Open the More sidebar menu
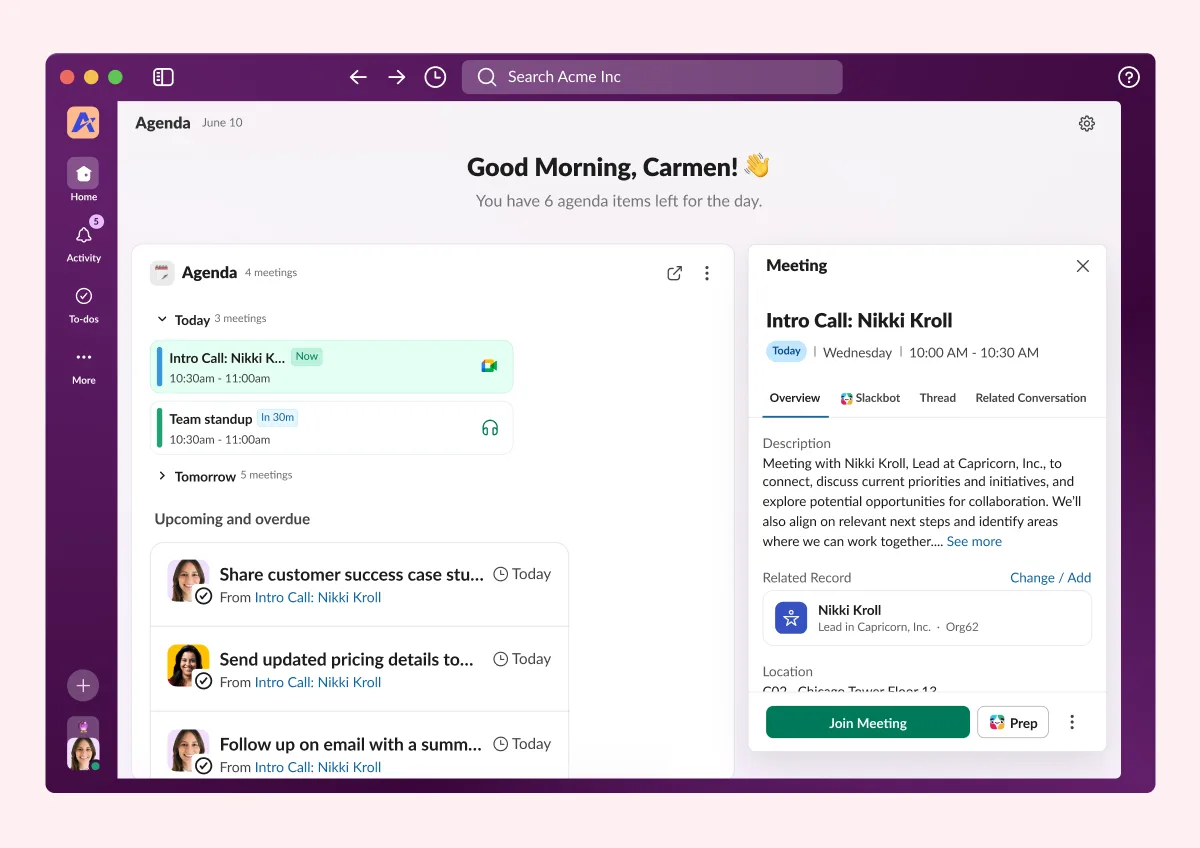Screen dimensions: 1200x848 point(84,366)
